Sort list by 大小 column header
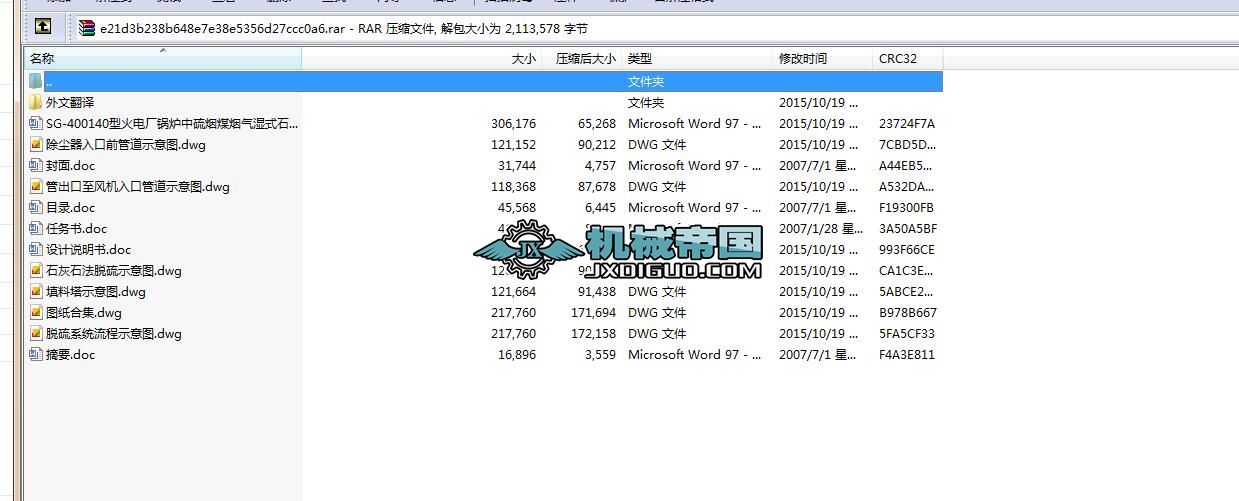This screenshot has width=1239, height=501. point(422,59)
